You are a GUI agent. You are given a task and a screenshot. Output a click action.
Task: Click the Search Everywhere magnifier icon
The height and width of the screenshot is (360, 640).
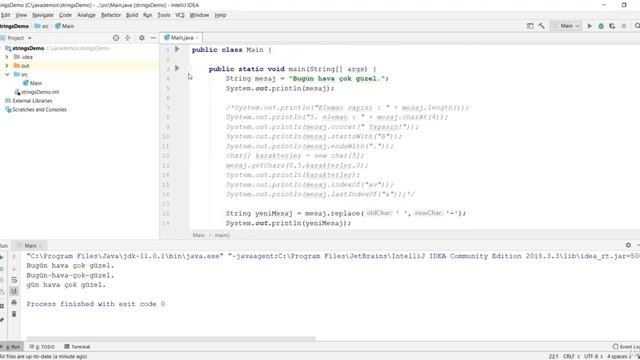(637, 26)
